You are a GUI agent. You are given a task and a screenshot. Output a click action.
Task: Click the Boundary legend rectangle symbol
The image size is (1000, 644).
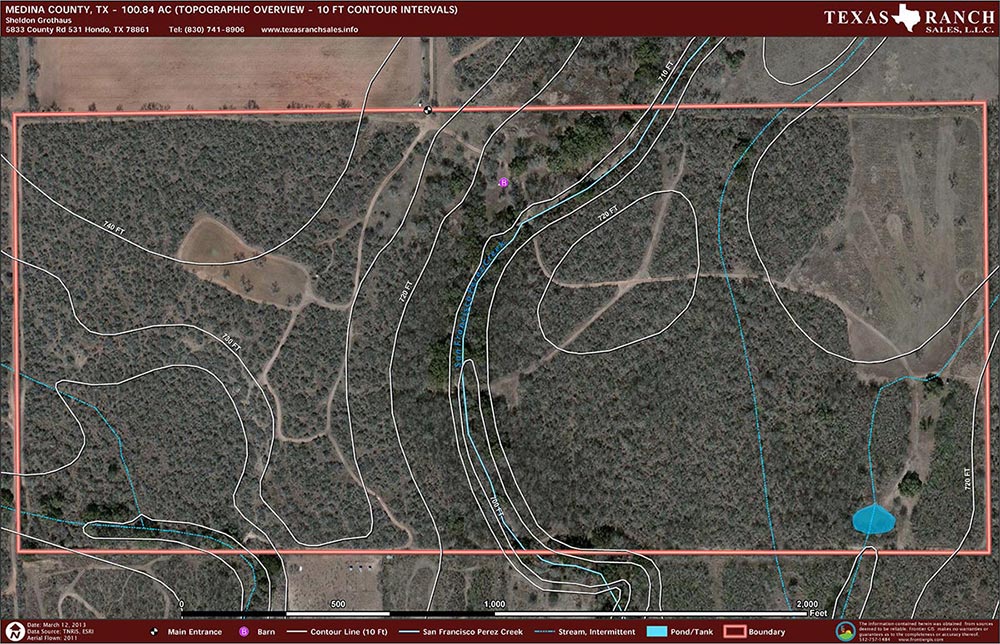tap(734, 632)
